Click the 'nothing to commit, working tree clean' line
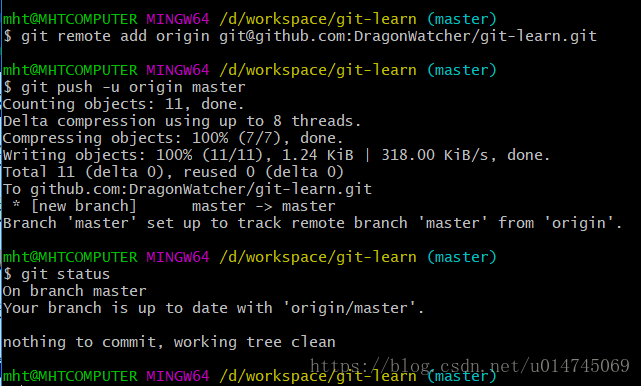This screenshot has width=641, height=386. [169, 342]
